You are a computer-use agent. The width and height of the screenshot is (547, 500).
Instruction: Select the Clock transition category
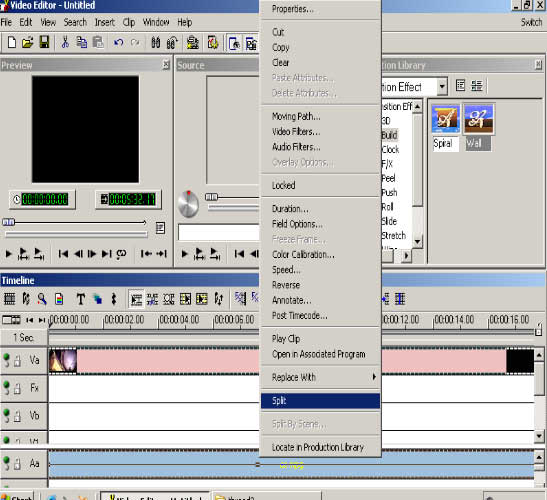tap(390, 150)
